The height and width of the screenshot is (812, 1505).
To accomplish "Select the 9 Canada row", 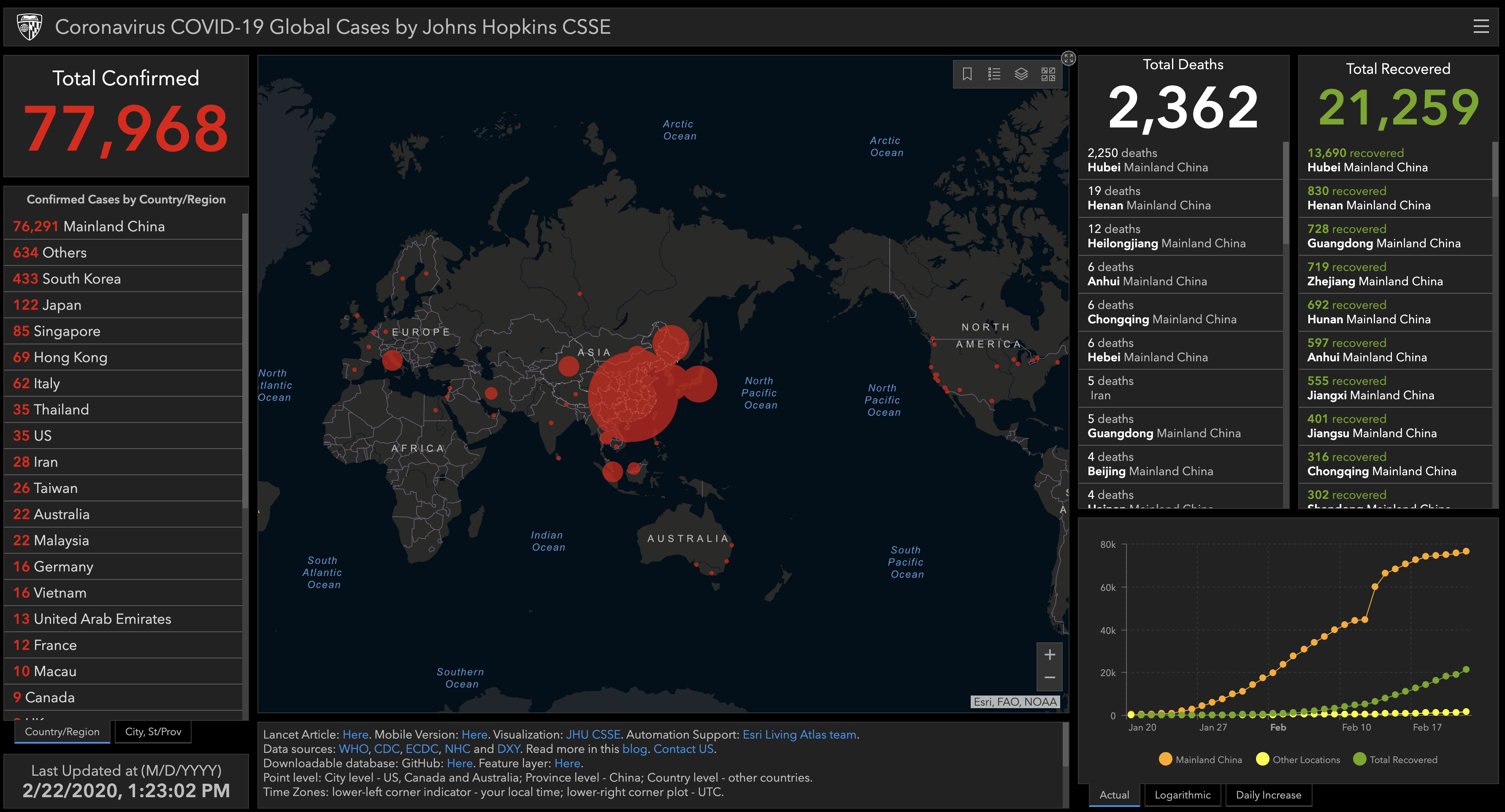I will (x=123, y=698).
